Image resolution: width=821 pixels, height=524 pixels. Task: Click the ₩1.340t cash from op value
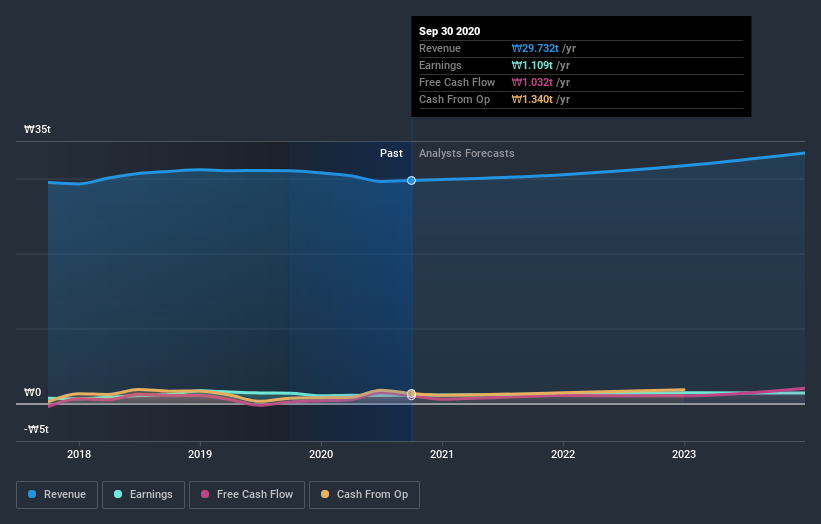(x=532, y=99)
